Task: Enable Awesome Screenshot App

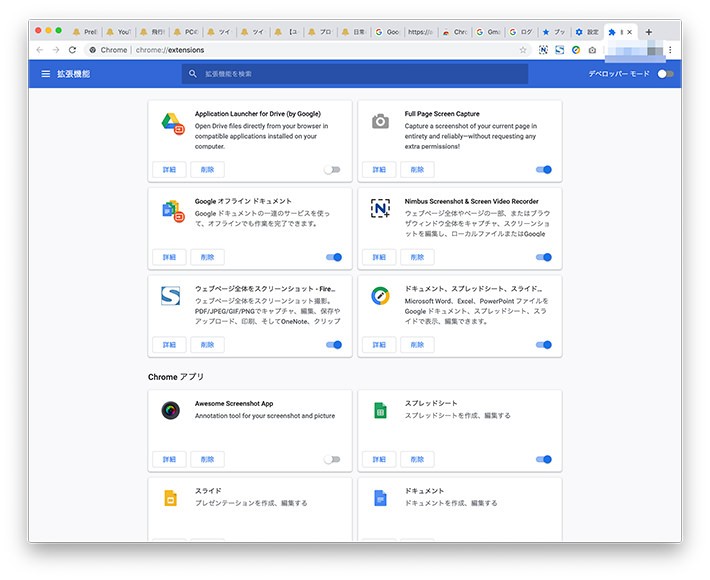Action: pyautogui.click(x=332, y=459)
